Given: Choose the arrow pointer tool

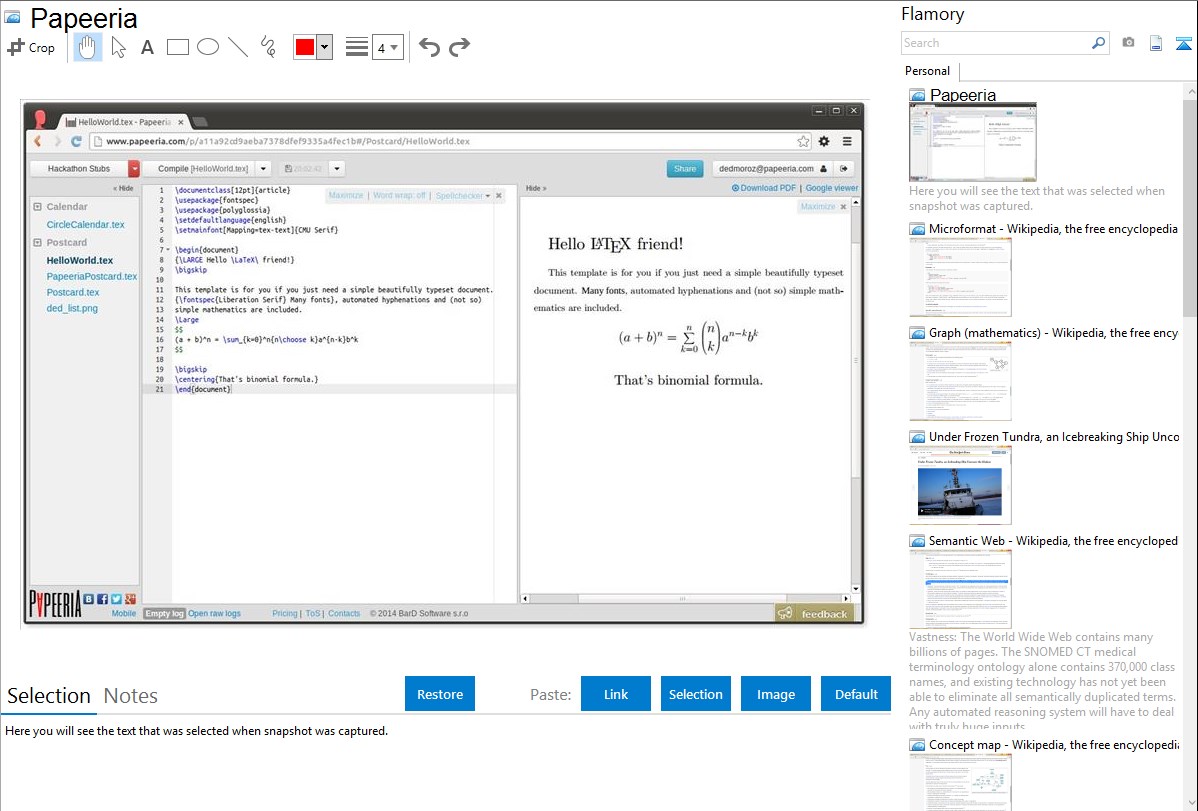Looking at the screenshot, I should pyautogui.click(x=118, y=47).
